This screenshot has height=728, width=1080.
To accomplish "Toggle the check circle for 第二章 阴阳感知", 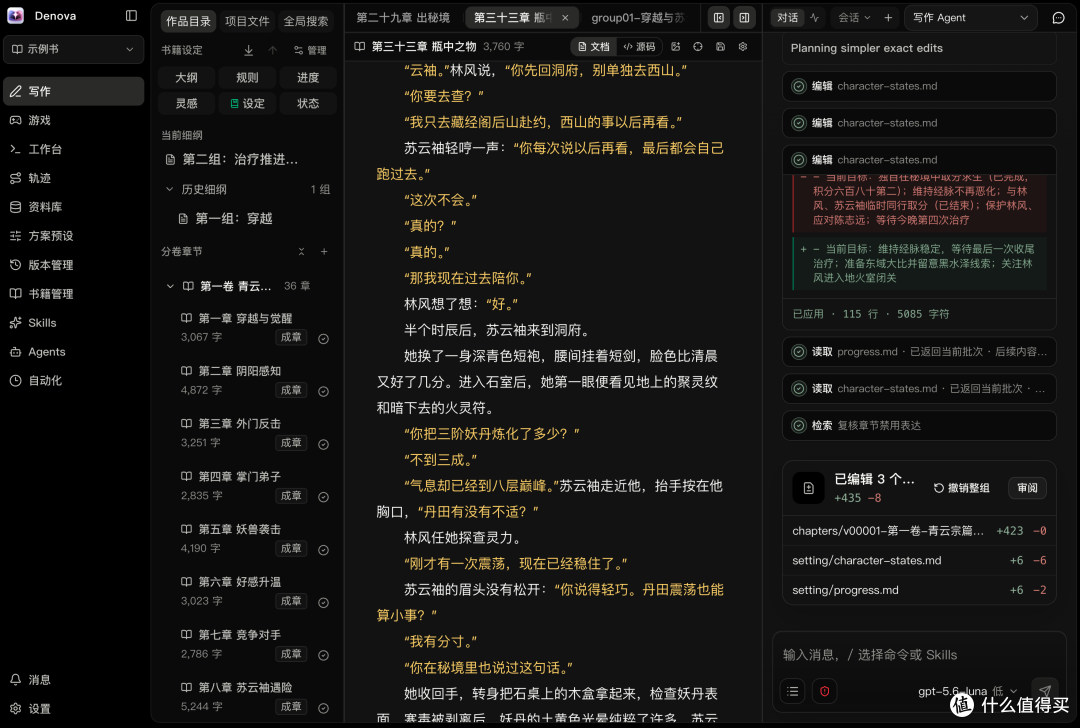I will pos(323,391).
